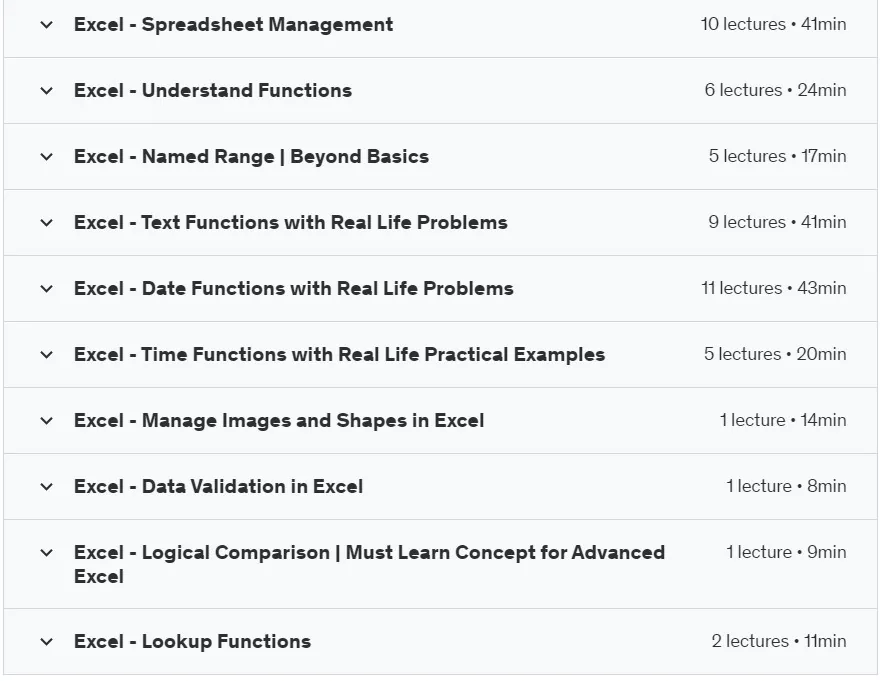
Task: Expand the Spreadsheet Management section chevron
Action: (47, 25)
